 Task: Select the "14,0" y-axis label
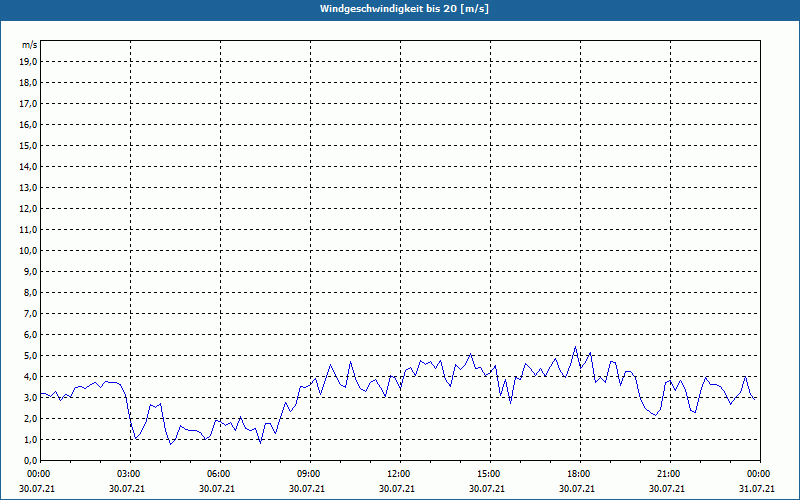pyautogui.click(x=28, y=166)
